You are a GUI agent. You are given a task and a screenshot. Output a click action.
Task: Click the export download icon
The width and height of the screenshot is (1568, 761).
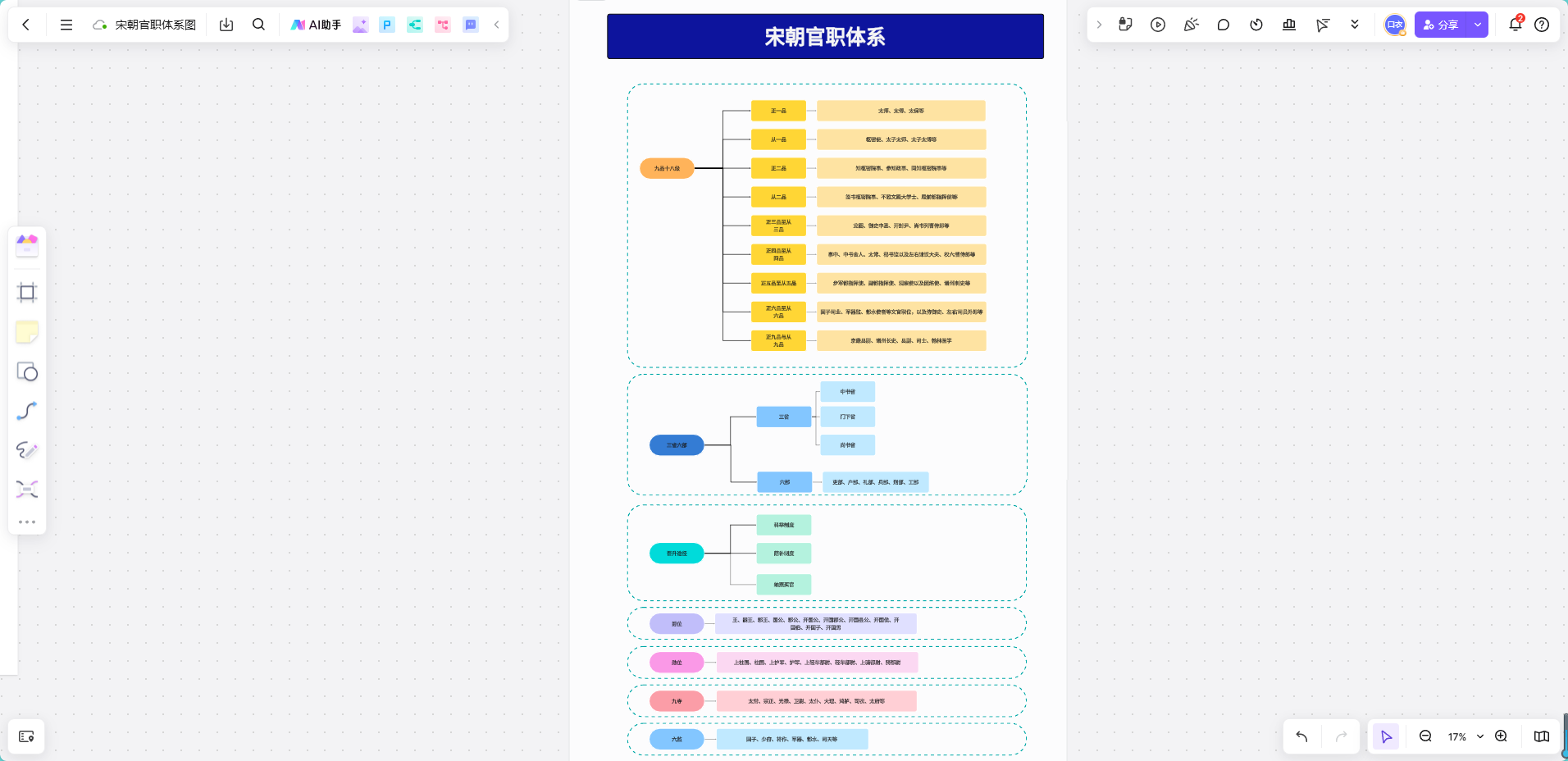[x=226, y=25]
